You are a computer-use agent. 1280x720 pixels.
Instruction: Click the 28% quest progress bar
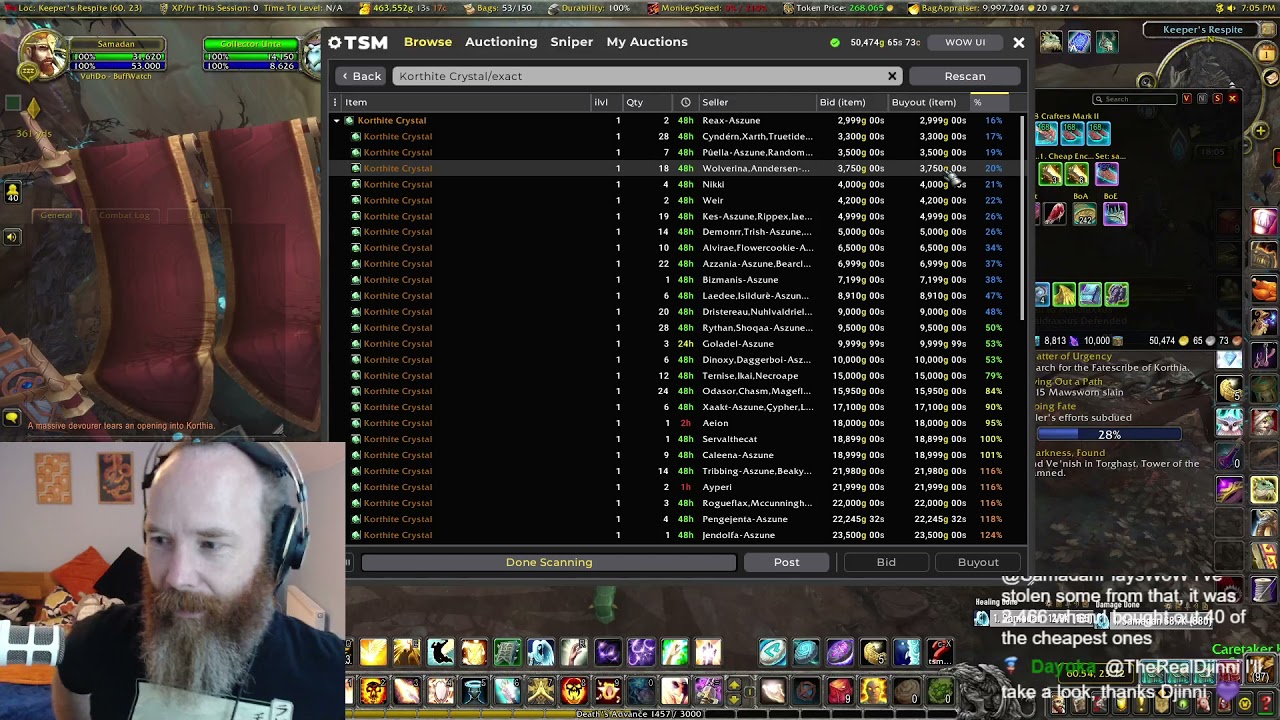click(1109, 435)
